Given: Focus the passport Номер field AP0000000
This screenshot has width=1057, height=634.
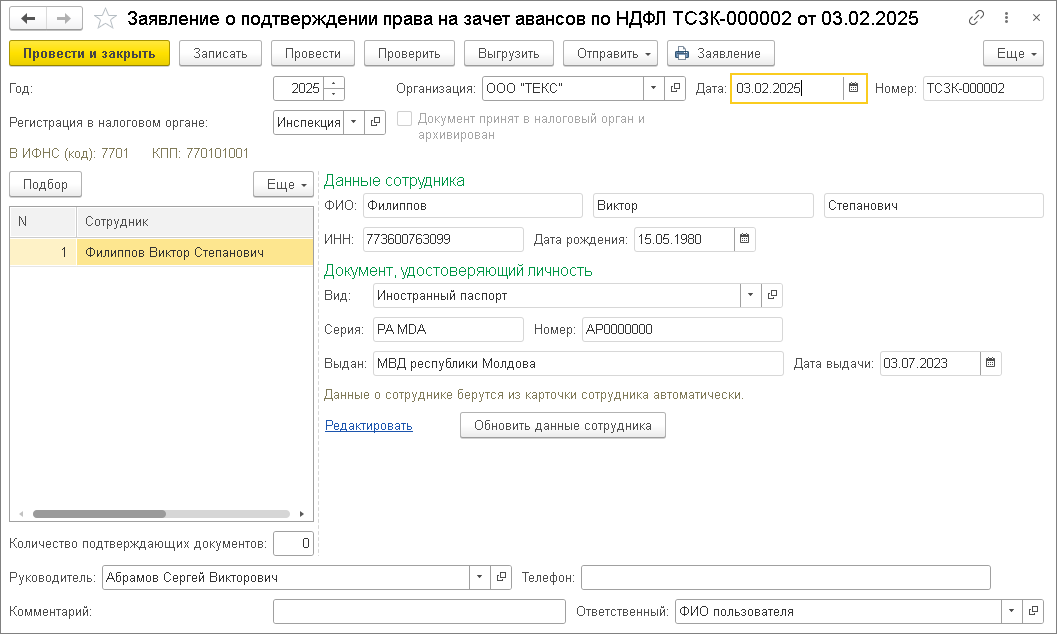Looking at the screenshot, I should (682, 329).
